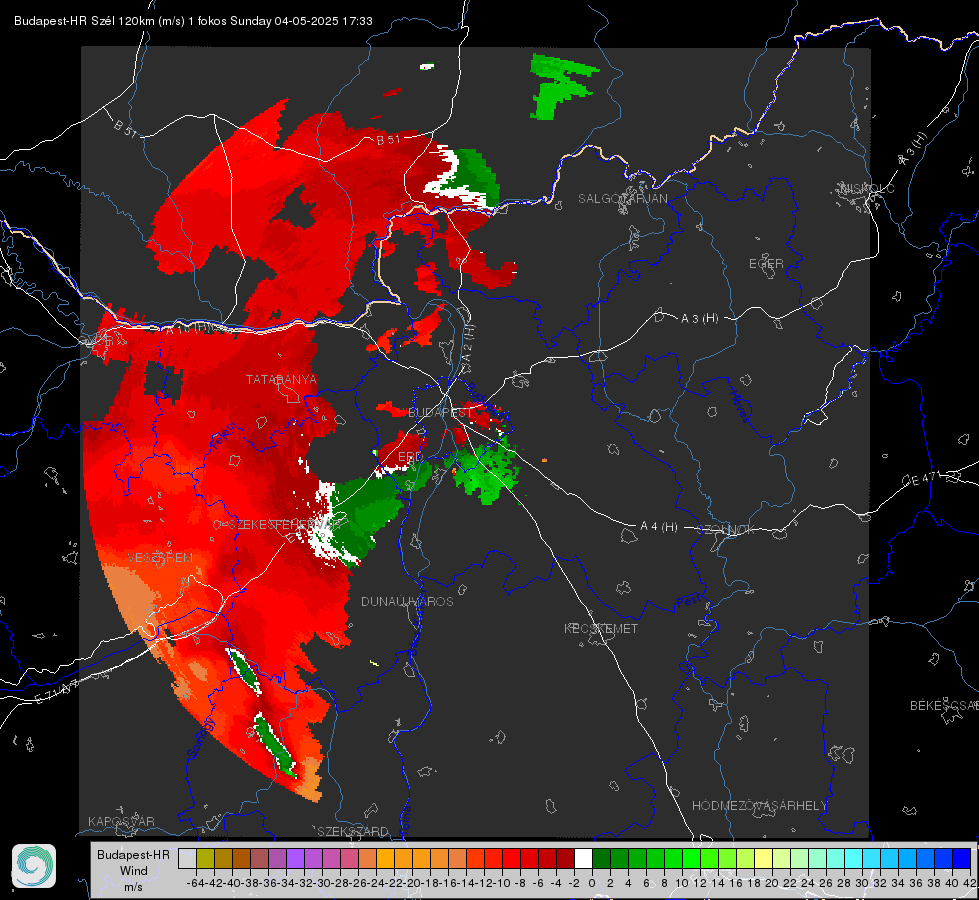The height and width of the screenshot is (900, 979).
Task: Click the MISKOLC city label
Action: [x=868, y=188]
